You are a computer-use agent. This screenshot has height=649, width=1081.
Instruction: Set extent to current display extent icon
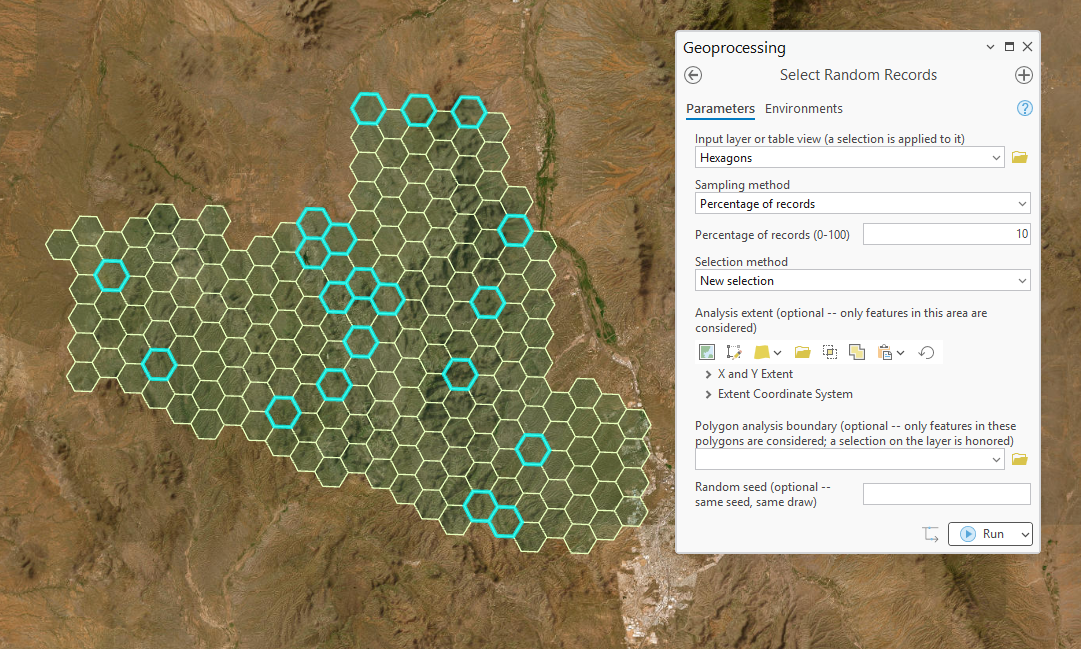[x=707, y=352]
